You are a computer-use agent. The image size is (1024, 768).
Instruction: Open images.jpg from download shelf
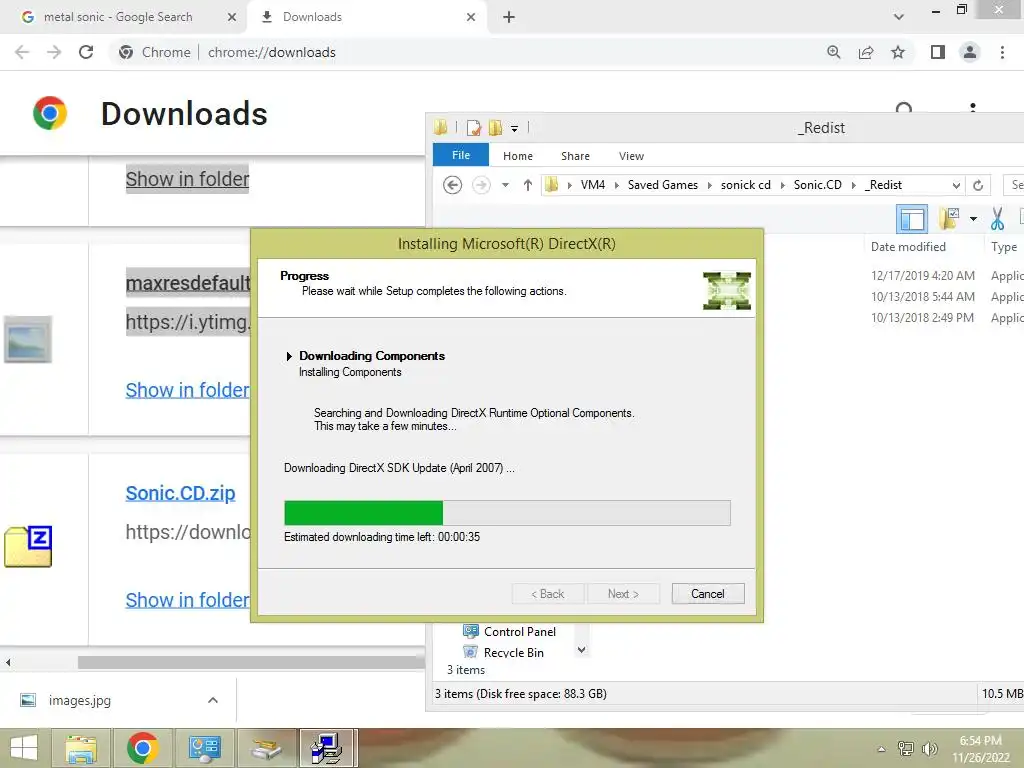[x=80, y=700]
